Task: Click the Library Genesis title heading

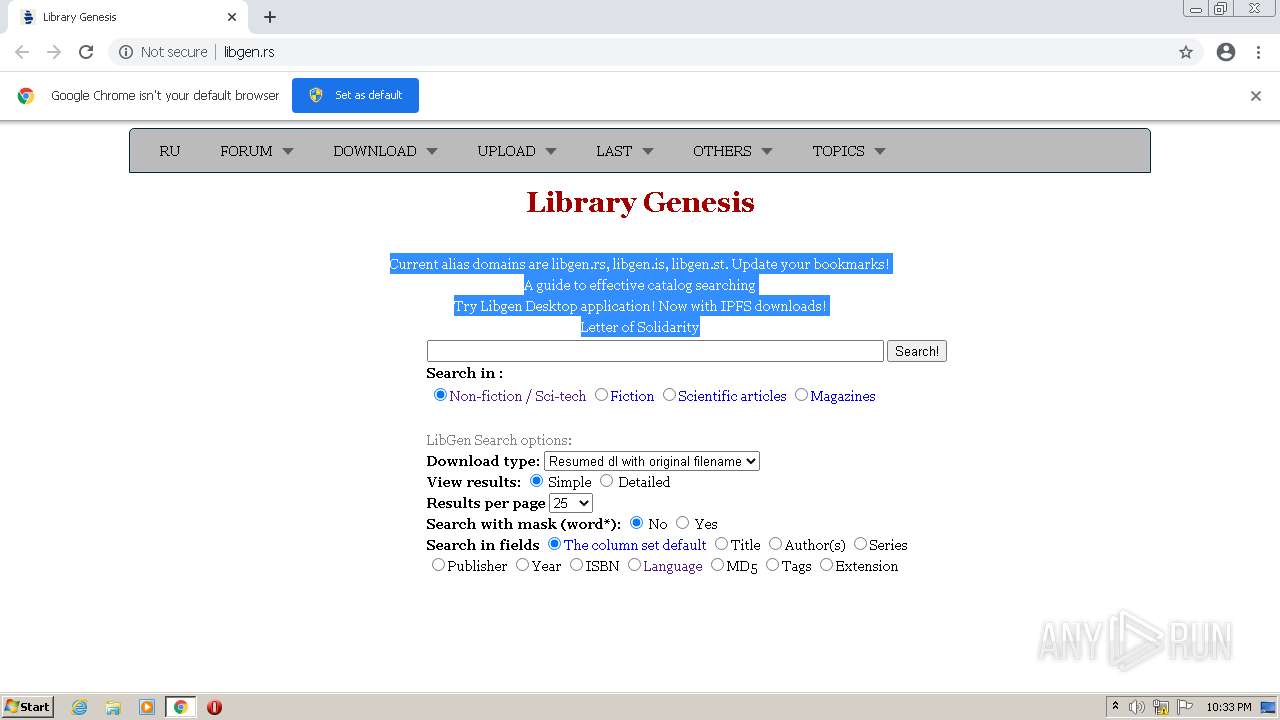Action: [640, 202]
